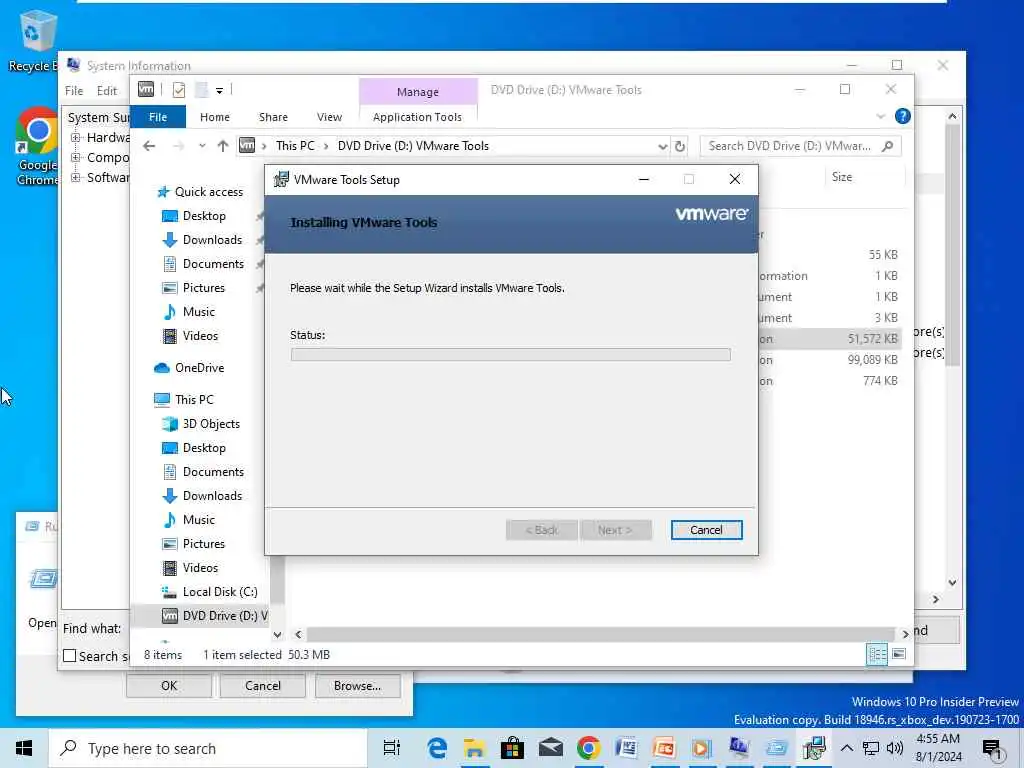Open File Explorer help icon
This screenshot has height=768, width=1024.
tap(903, 116)
